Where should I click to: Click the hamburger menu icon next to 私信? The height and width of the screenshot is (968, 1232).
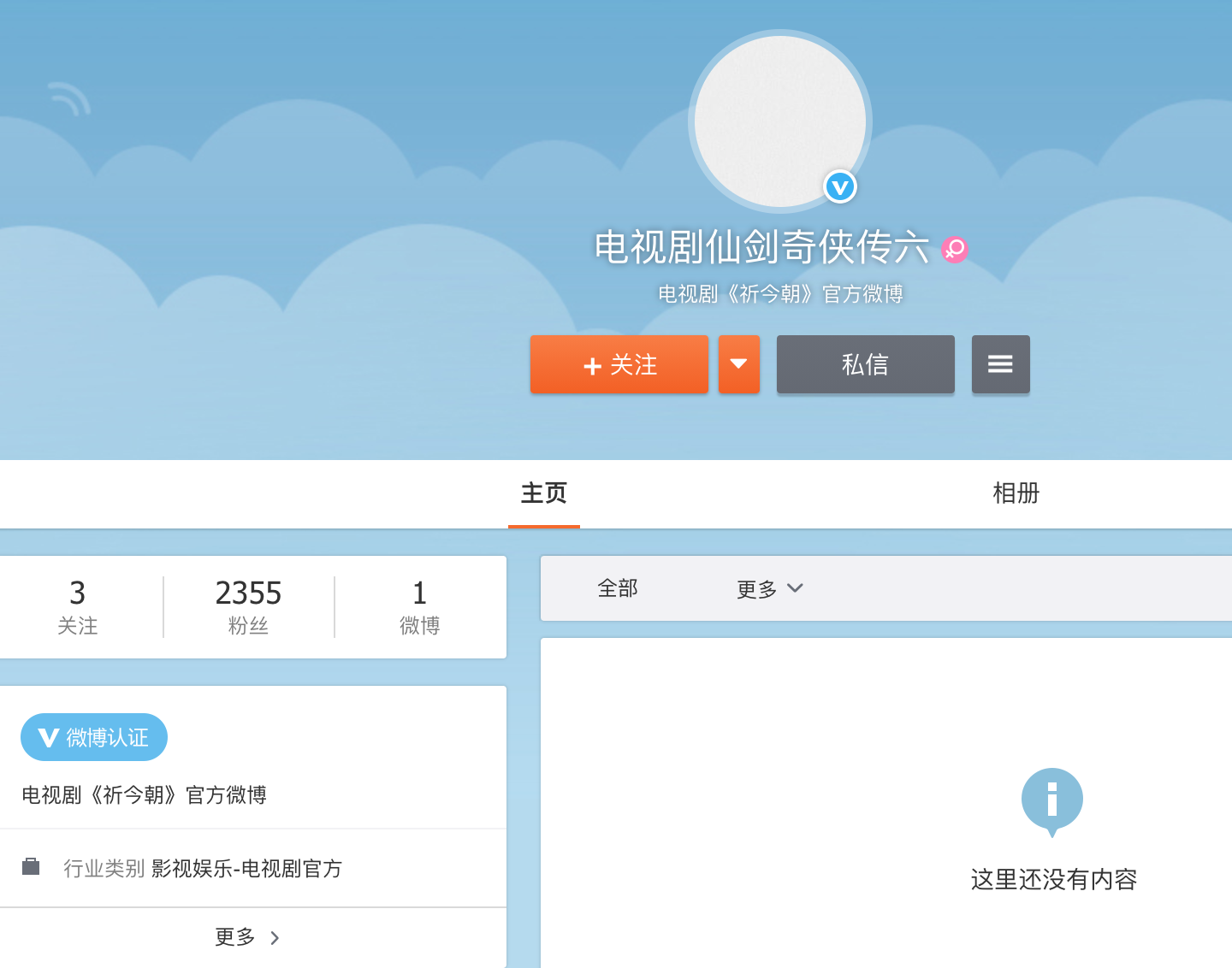click(1000, 364)
